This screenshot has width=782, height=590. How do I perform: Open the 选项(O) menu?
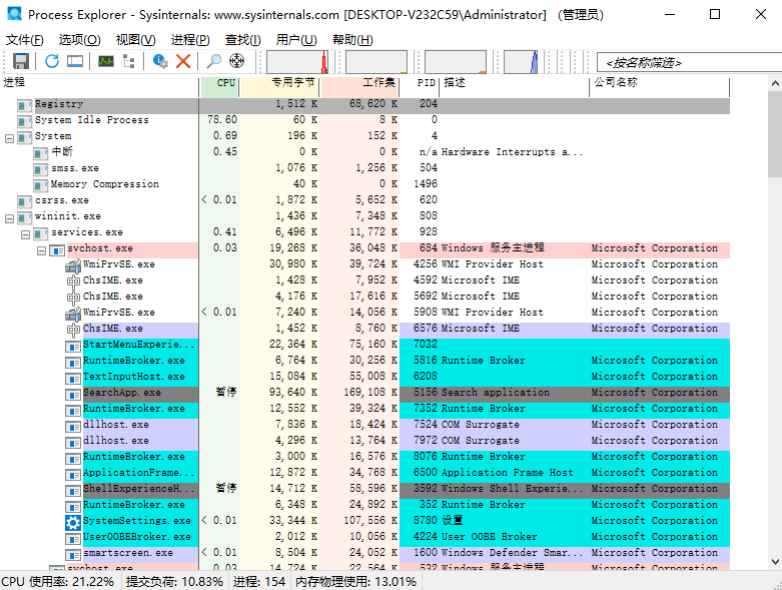point(80,39)
